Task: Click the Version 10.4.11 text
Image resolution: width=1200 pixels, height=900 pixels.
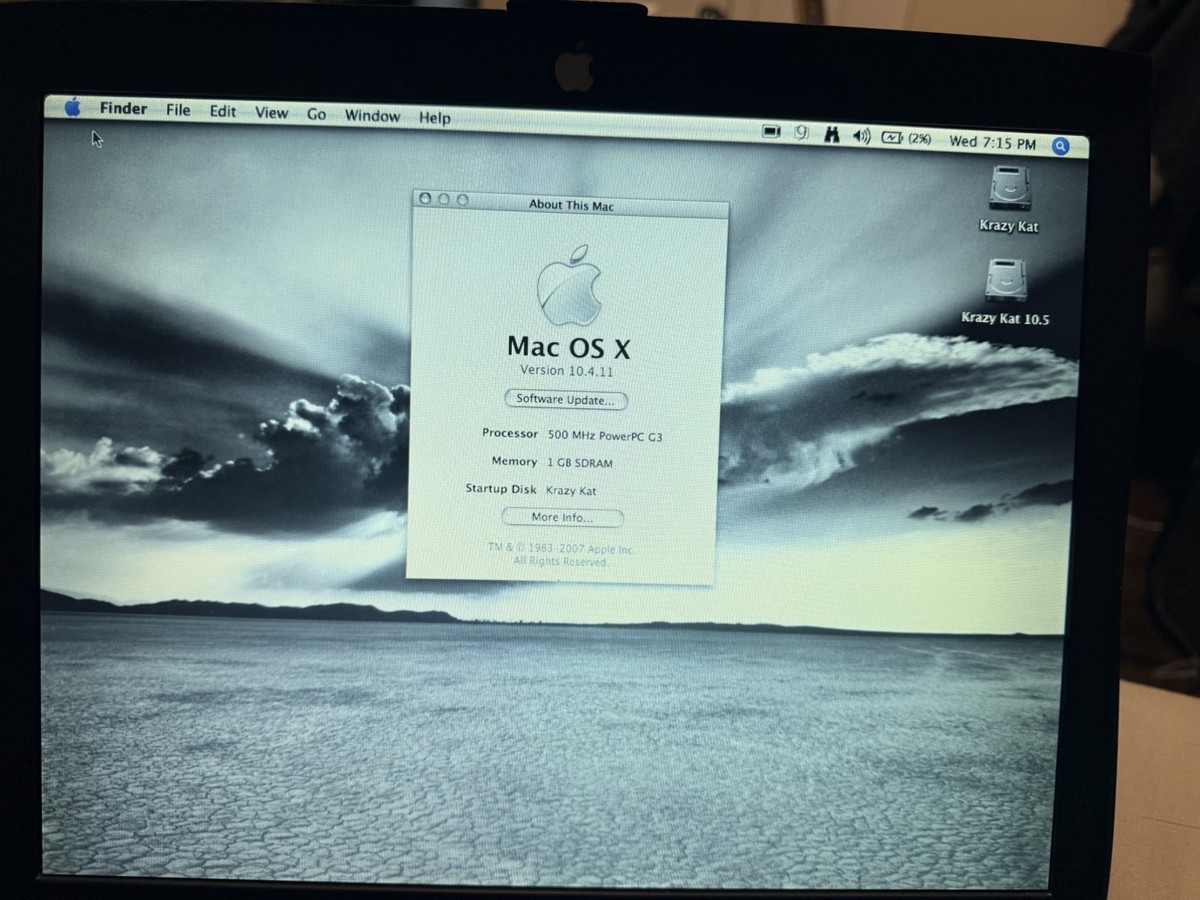Action: coord(566,370)
